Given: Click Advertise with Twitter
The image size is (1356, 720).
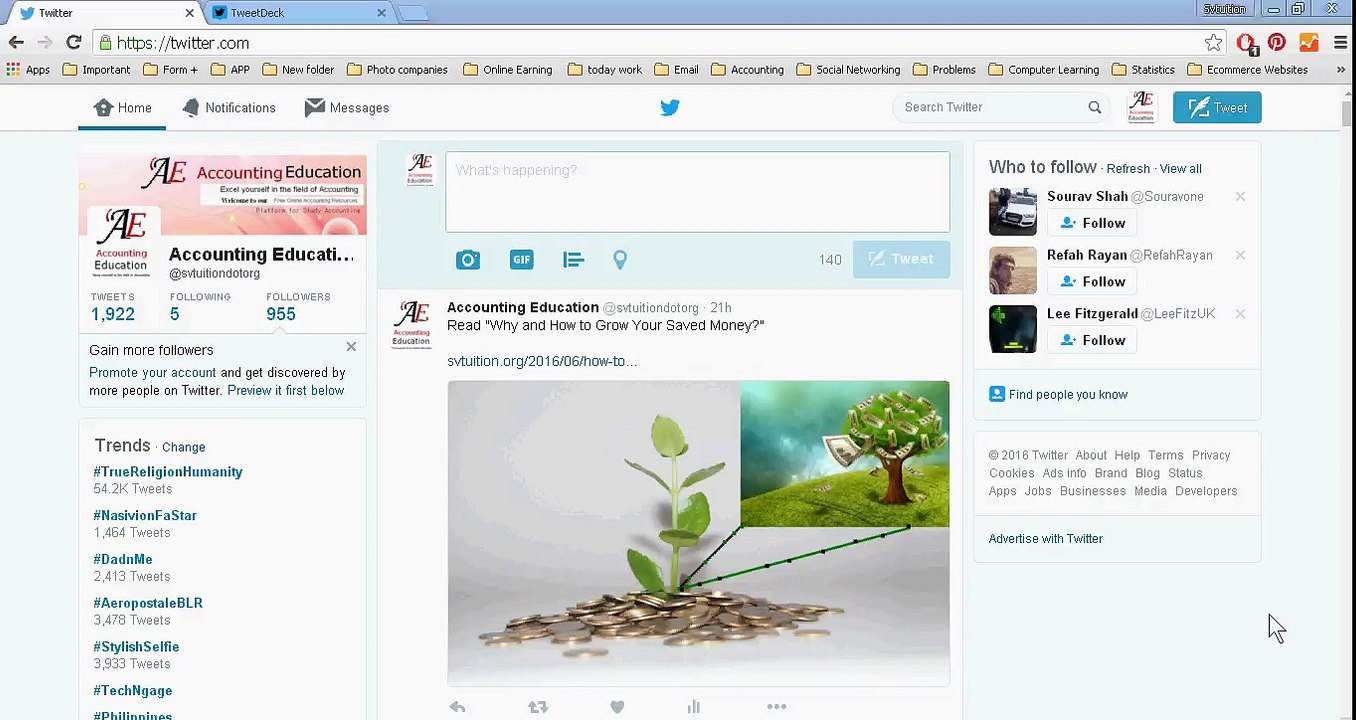Looking at the screenshot, I should (1046, 539).
